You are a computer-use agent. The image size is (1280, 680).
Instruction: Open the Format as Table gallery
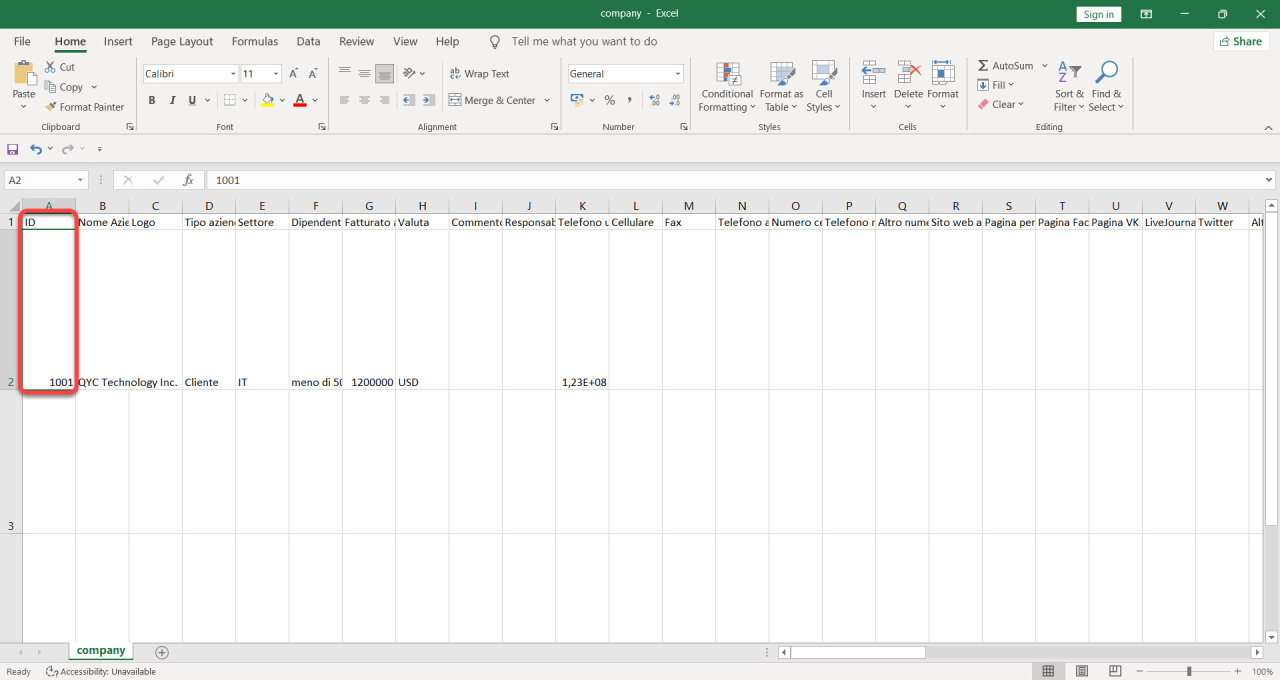(x=781, y=87)
